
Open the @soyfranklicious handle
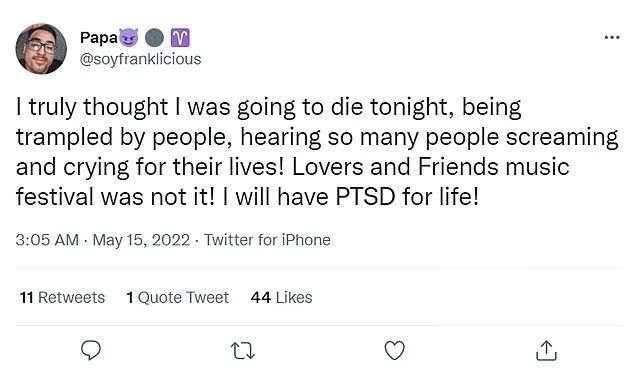point(140,59)
